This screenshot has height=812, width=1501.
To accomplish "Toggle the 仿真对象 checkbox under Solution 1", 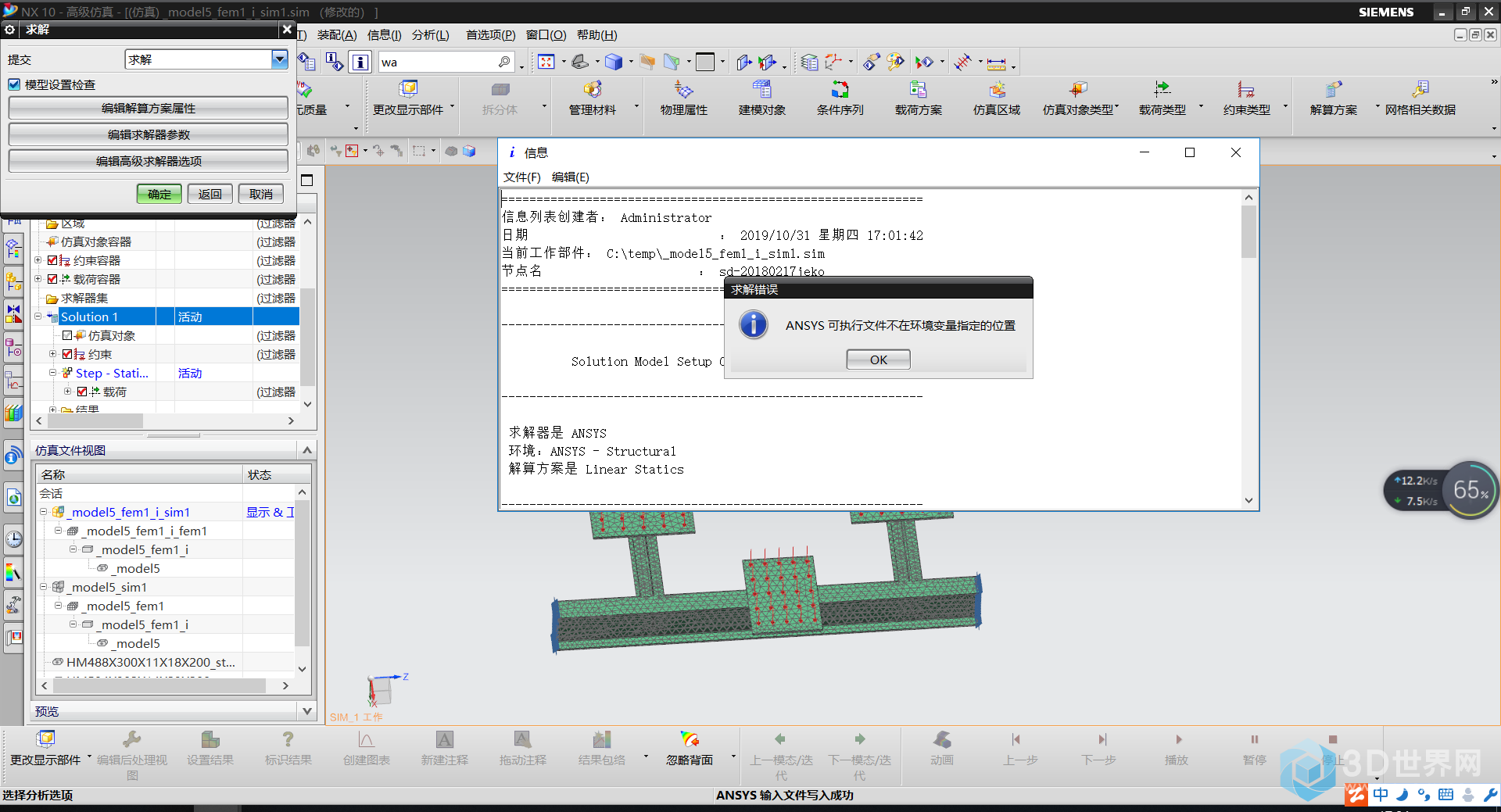I will 67,335.
